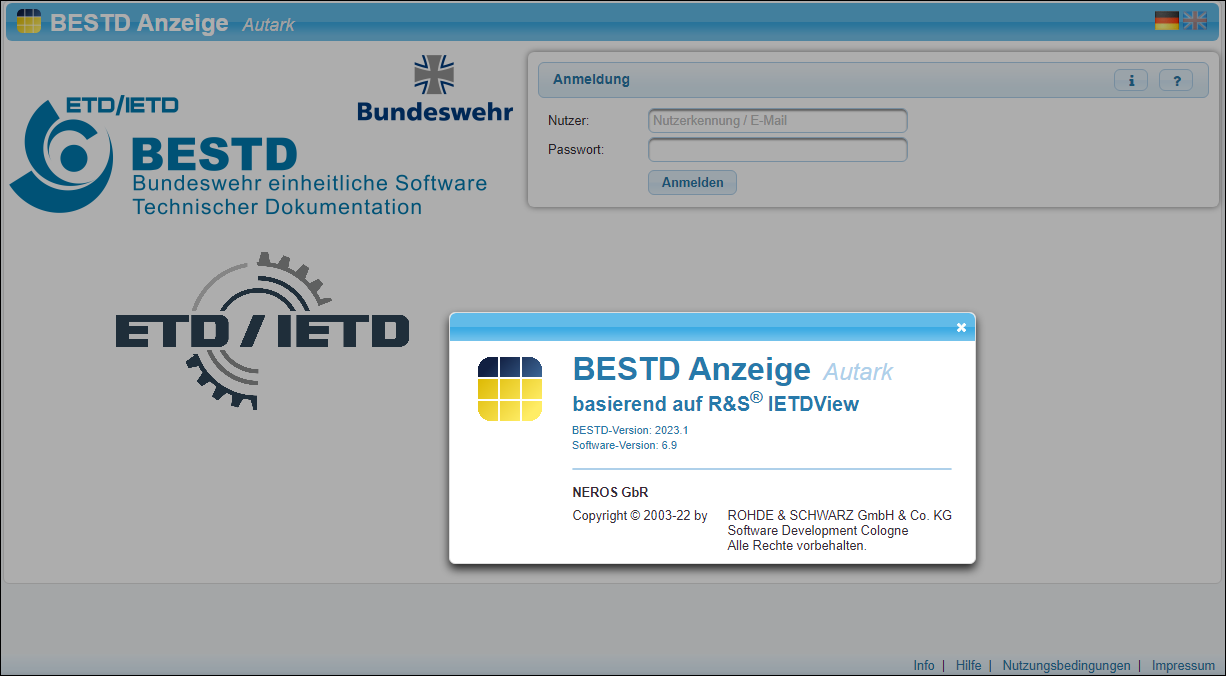Click the BESTD app icon in header
The width and height of the screenshot is (1226, 676).
pos(29,21)
